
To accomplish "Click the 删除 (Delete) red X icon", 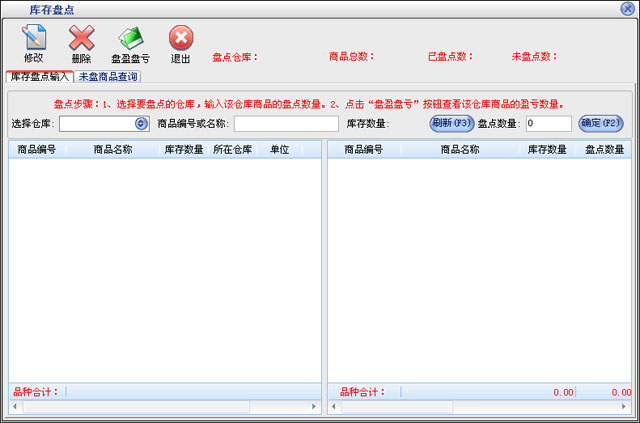I will tap(81, 39).
